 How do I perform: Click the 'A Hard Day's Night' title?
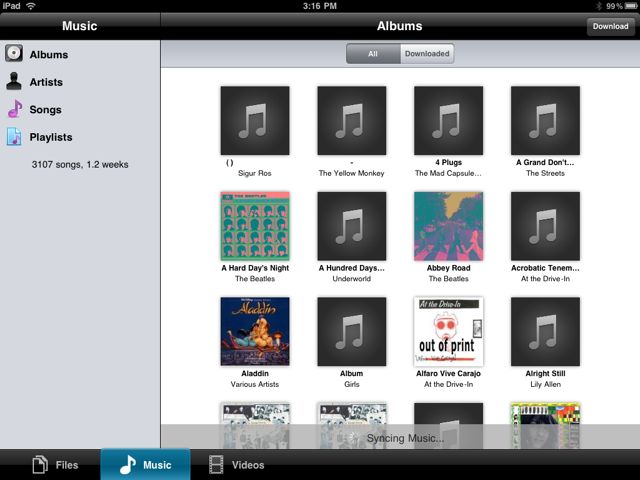pyautogui.click(x=255, y=268)
